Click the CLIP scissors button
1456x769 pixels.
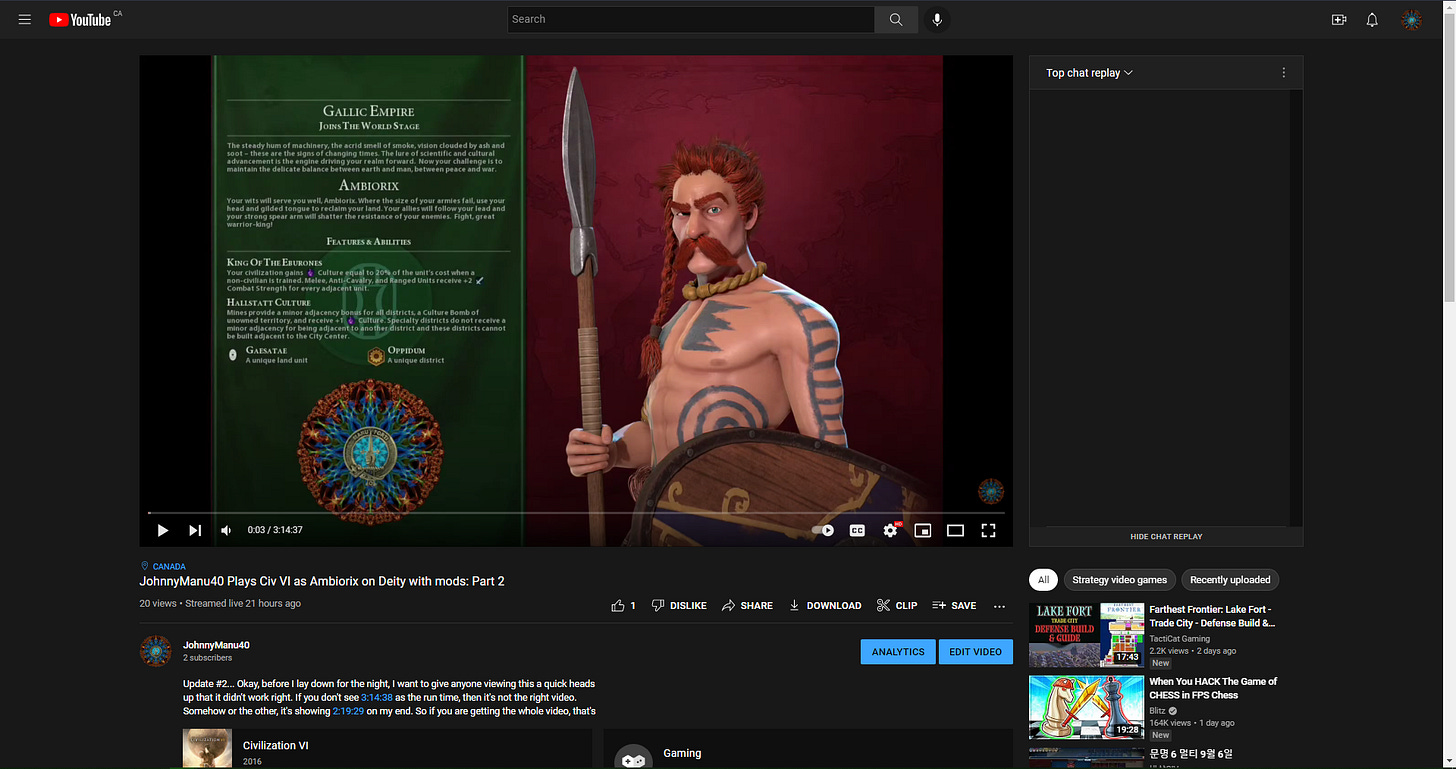896,605
